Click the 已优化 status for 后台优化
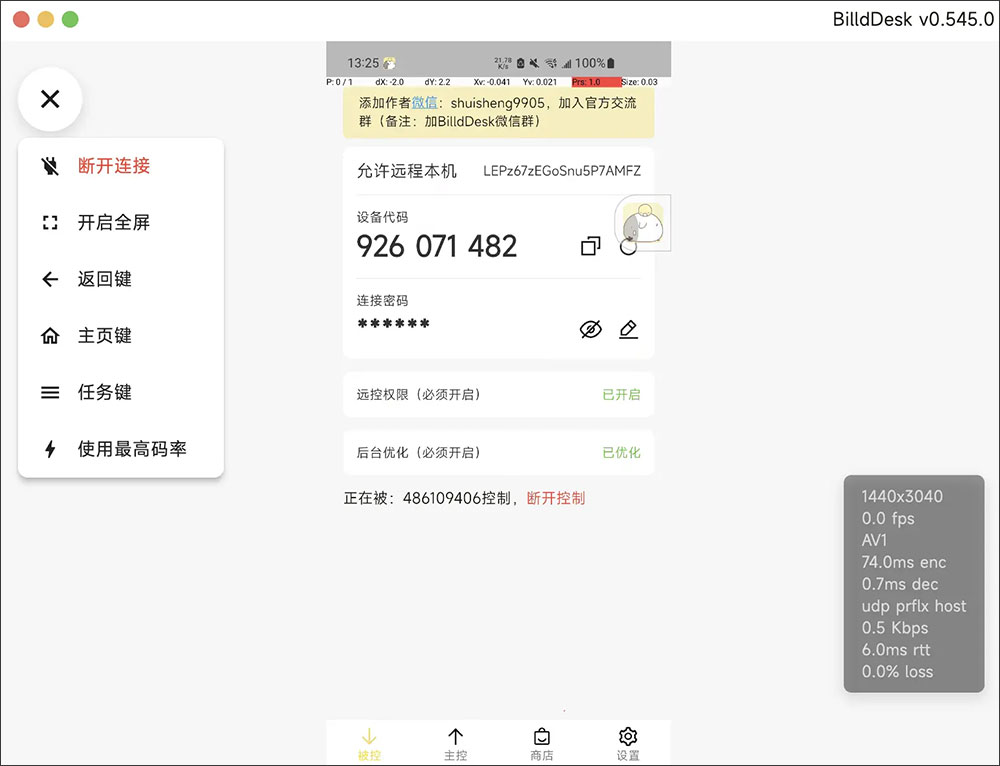The image size is (1000, 766). 621,453
